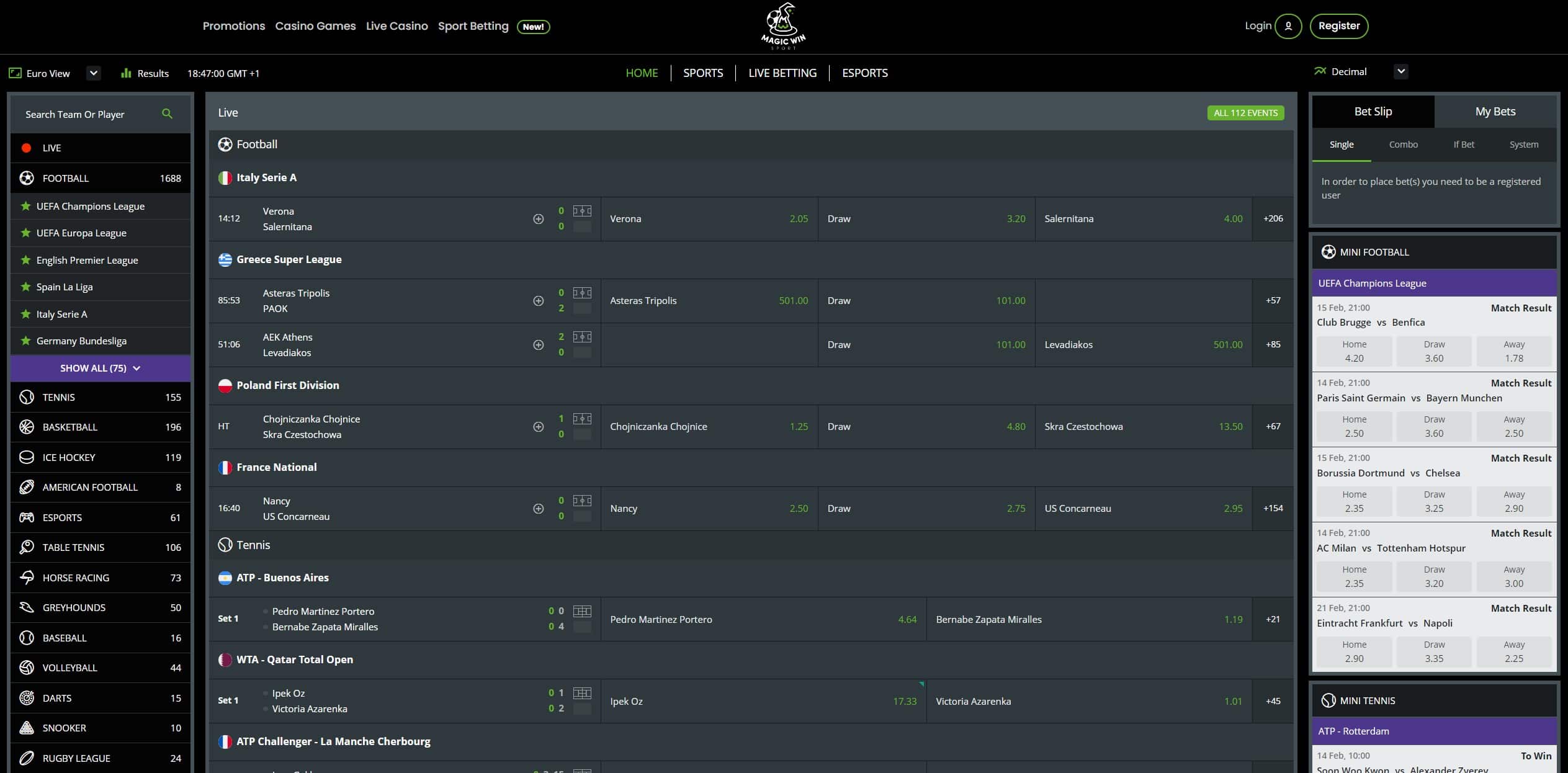The image size is (1568, 773).
Task: Click the user profile icon beside Login
Action: click(1288, 26)
